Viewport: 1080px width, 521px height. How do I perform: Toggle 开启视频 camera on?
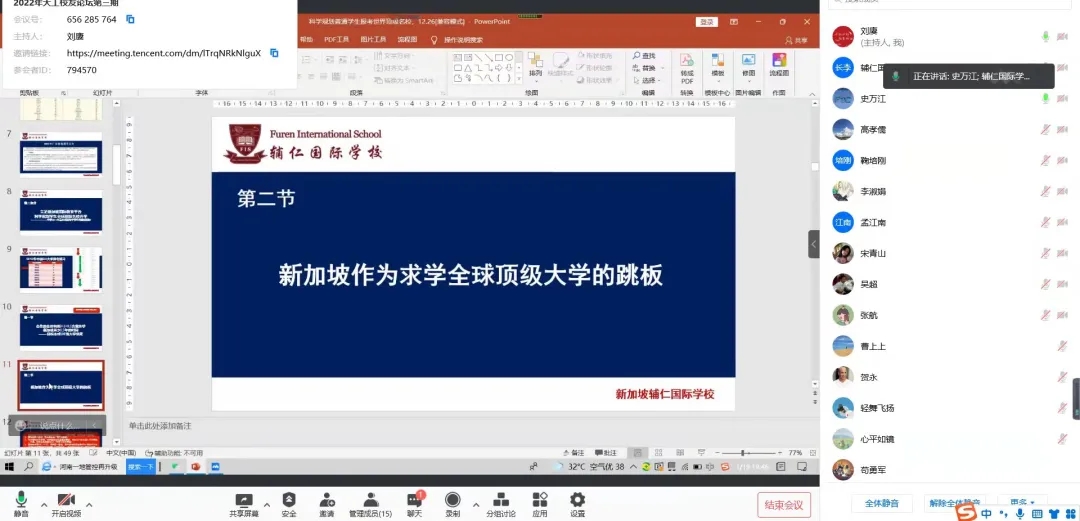(x=66, y=504)
